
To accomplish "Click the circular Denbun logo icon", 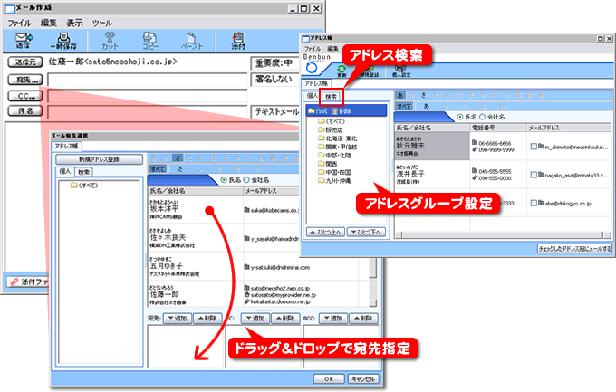I will click(x=311, y=68).
